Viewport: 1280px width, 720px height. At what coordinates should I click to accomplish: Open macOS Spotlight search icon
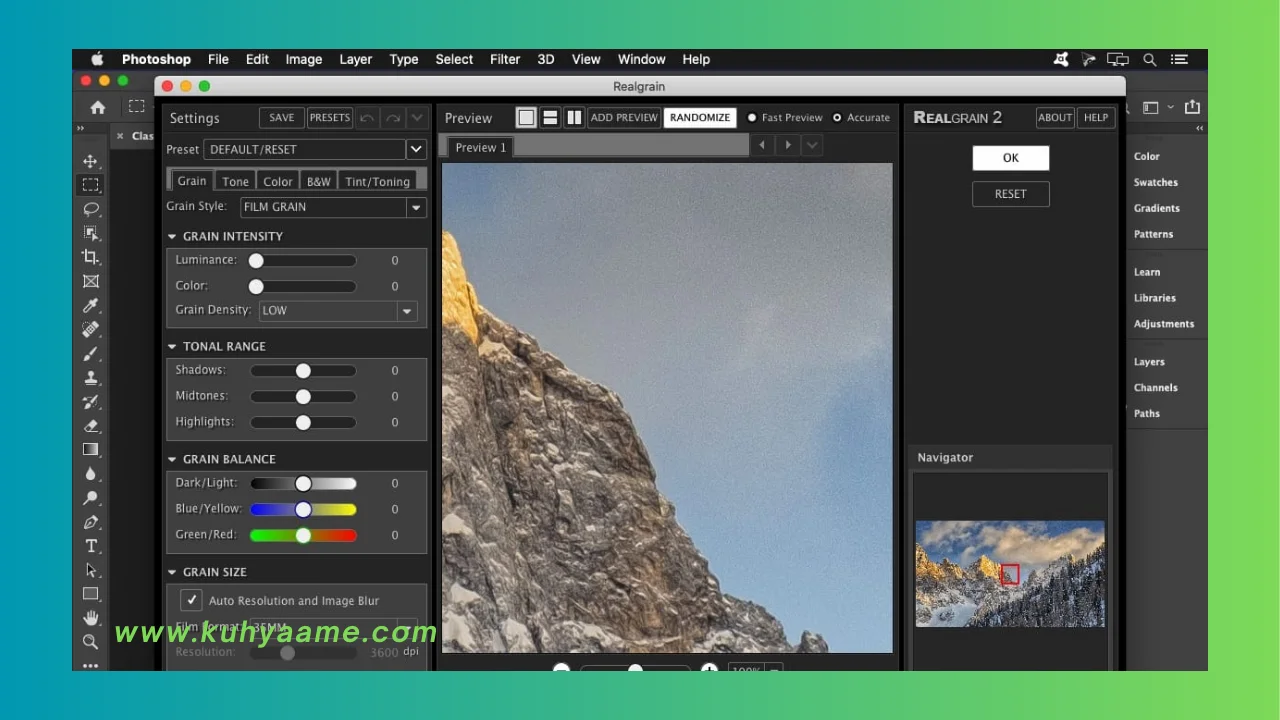coord(1150,60)
